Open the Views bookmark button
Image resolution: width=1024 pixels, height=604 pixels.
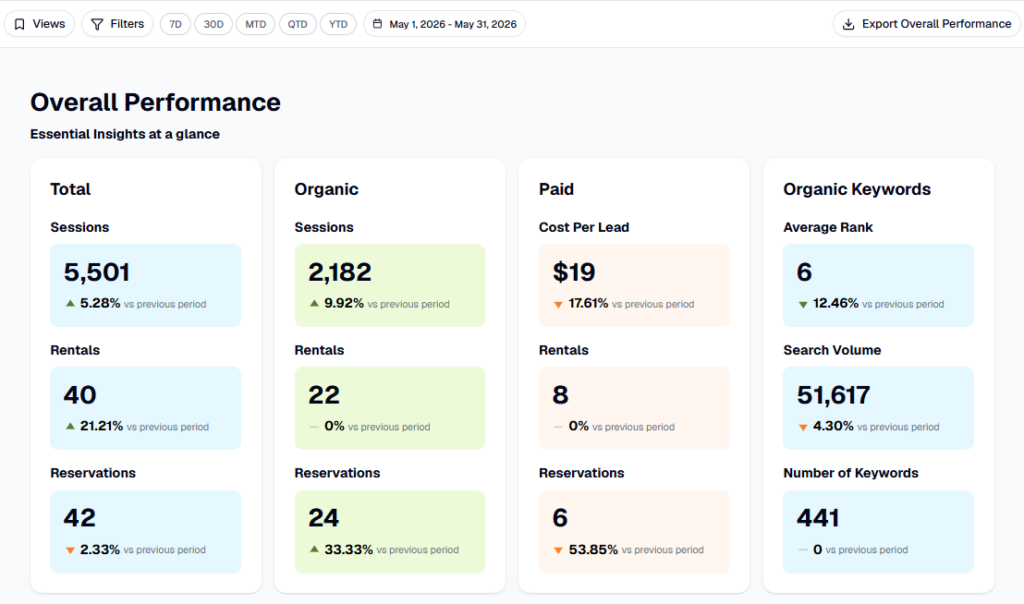click(39, 24)
